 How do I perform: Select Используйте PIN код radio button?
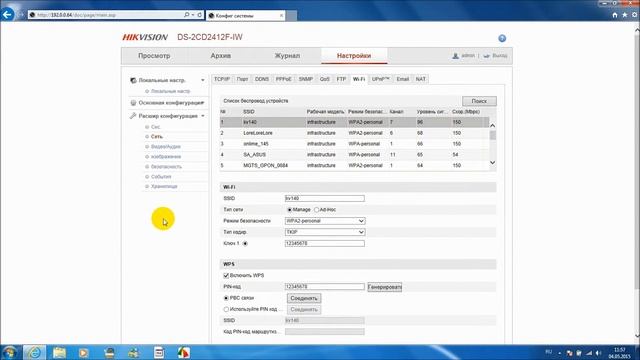point(226,309)
